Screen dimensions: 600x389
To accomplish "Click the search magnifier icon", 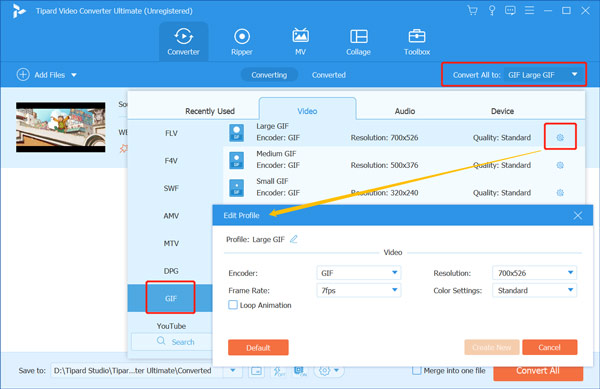I will point(161,341).
